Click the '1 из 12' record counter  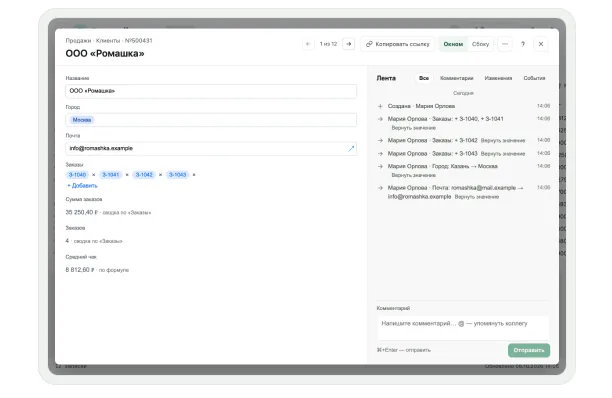(x=328, y=44)
